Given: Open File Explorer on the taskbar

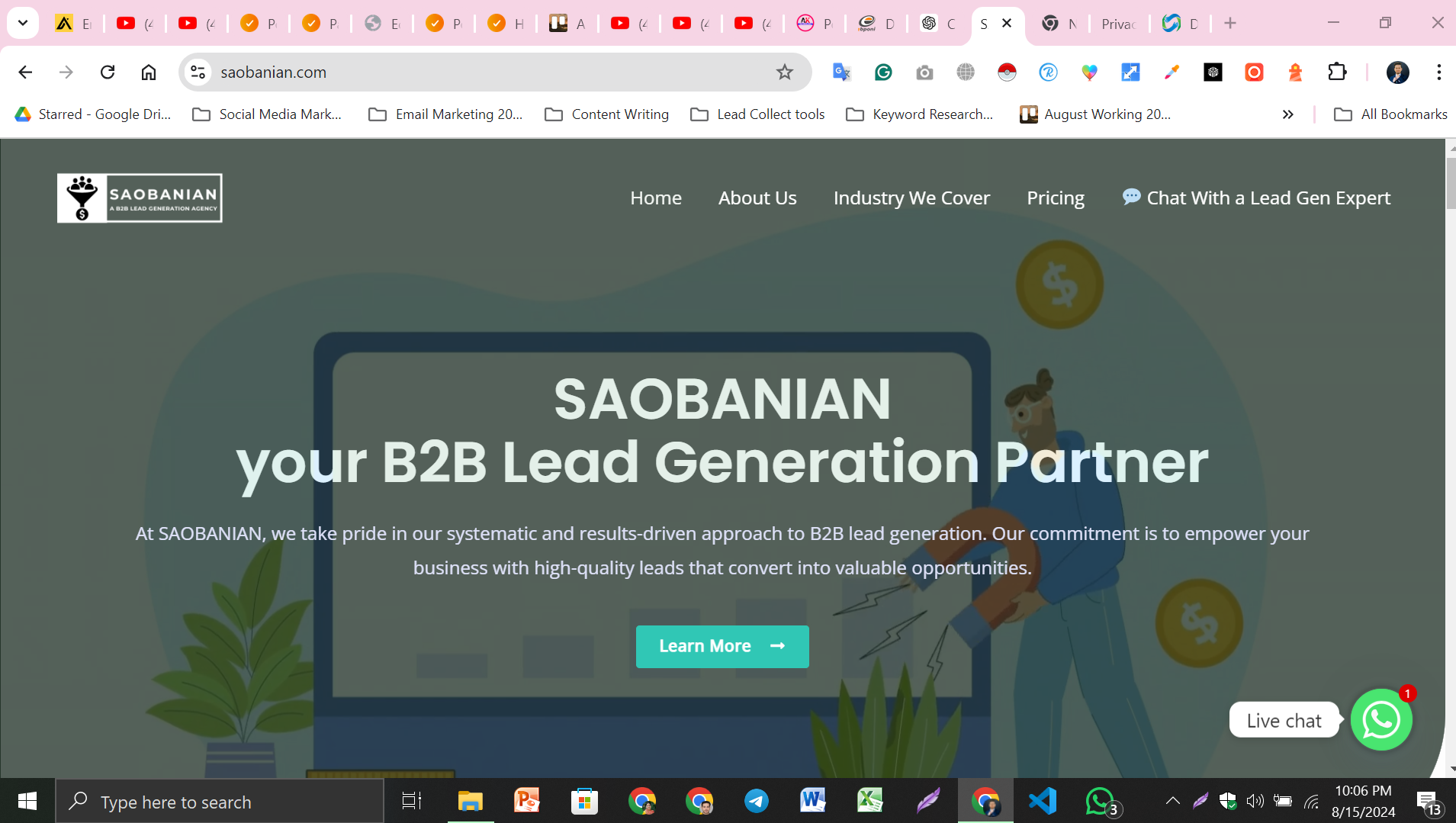Looking at the screenshot, I should coord(470,801).
